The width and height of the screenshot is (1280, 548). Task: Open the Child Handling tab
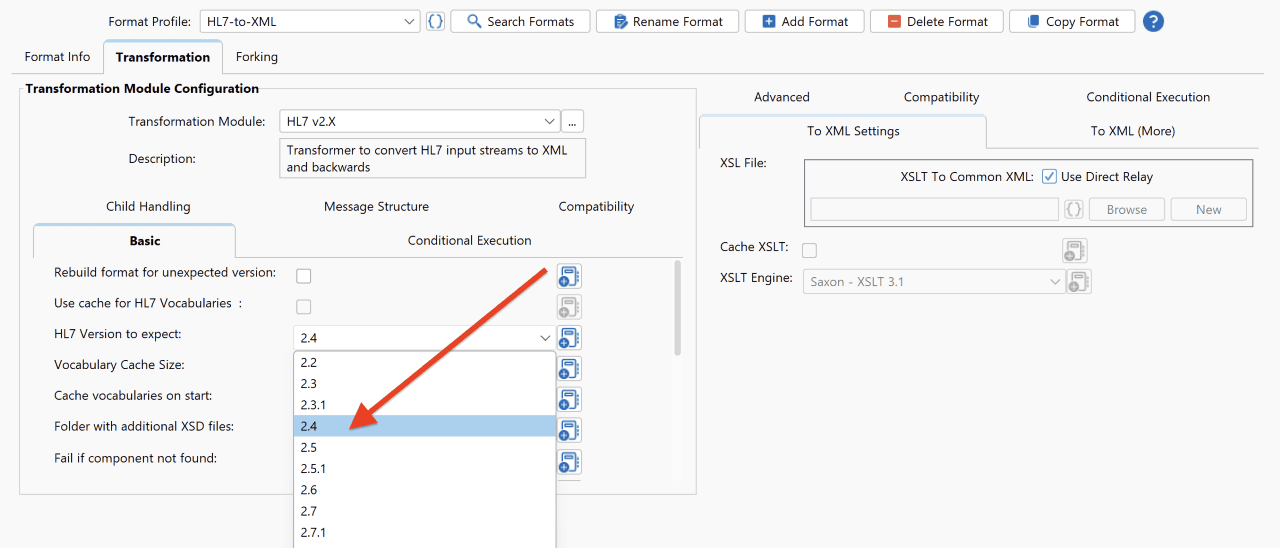pos(148,207)
